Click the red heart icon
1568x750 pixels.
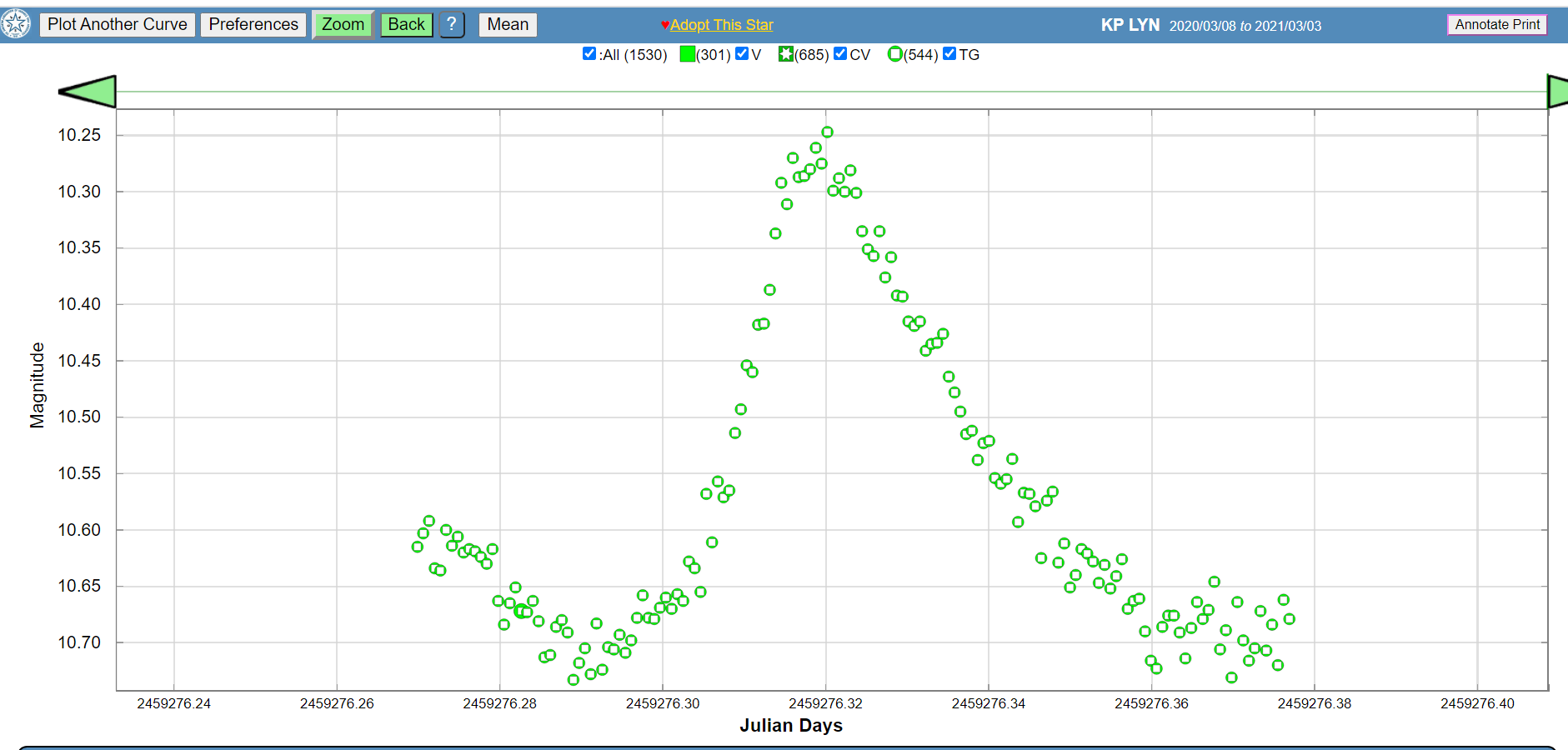click(x=664, y=25)
